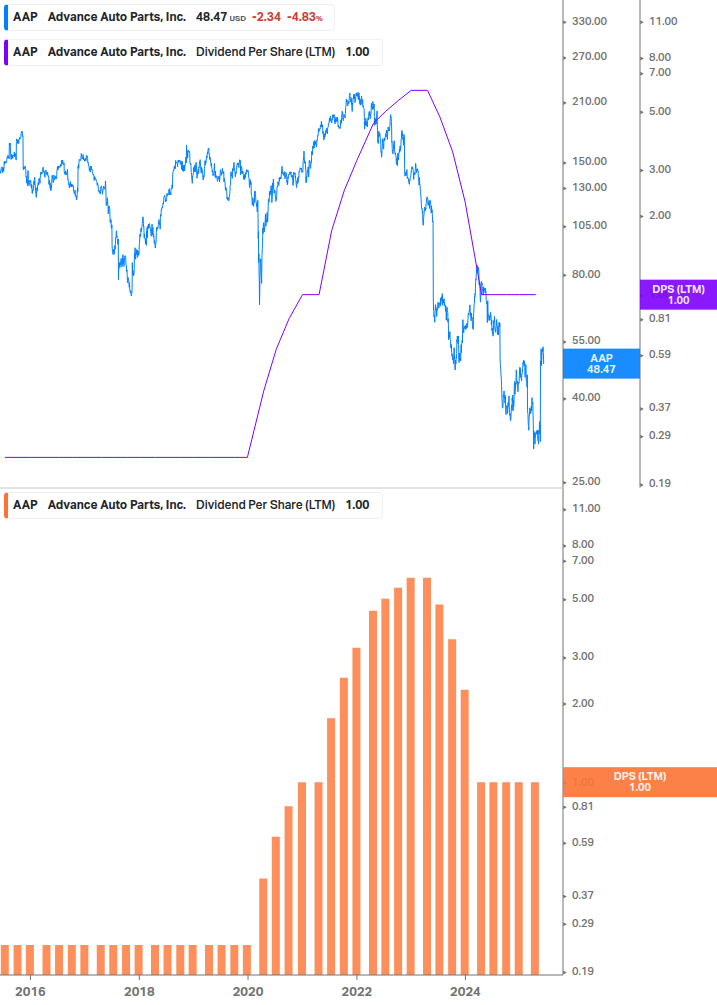Viewport: 717px width, 1005px height.
Task: Click the 55.00 price axis label
Action: (586, 340)
